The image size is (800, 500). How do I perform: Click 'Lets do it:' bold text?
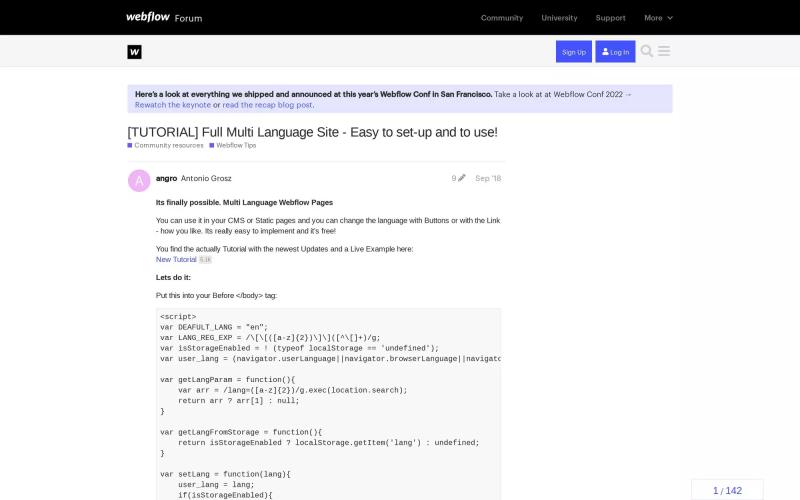[x=173, y=278]
